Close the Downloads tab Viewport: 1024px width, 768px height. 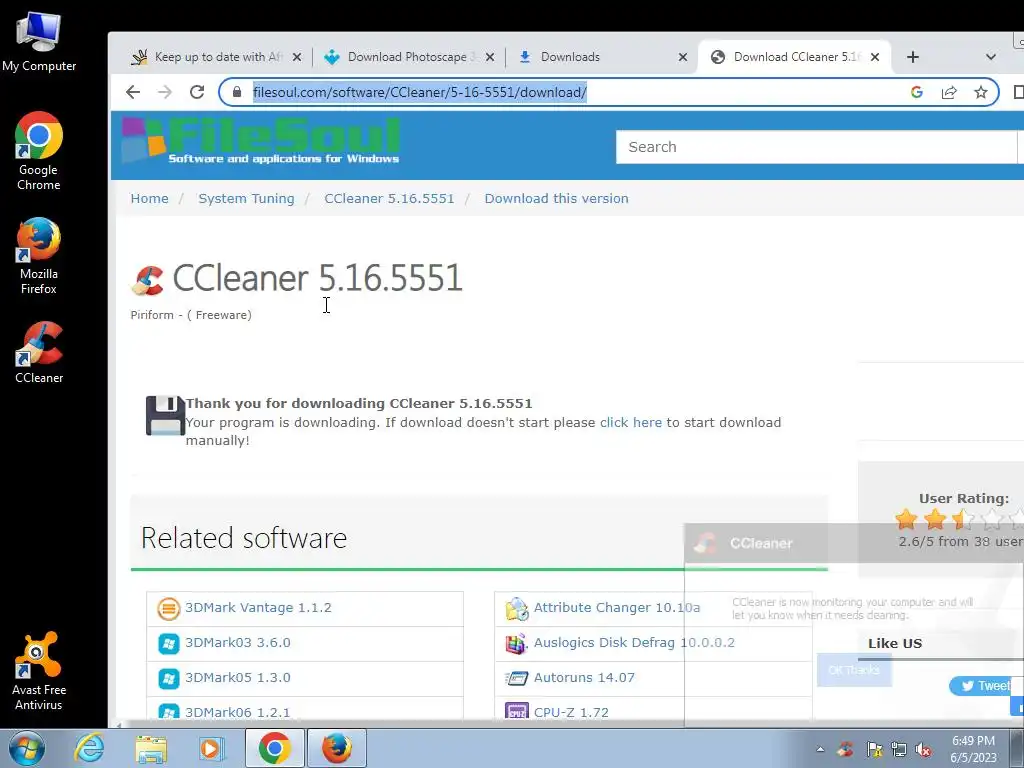[x=683, y=57]
